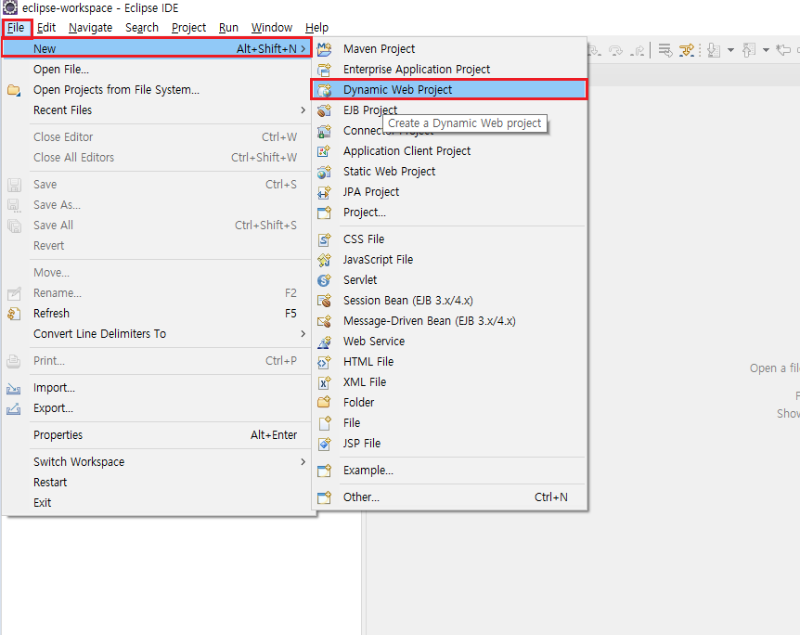Screen dimensions: 800x635
Task: Click the disabled Save entry
Action: 157,185
